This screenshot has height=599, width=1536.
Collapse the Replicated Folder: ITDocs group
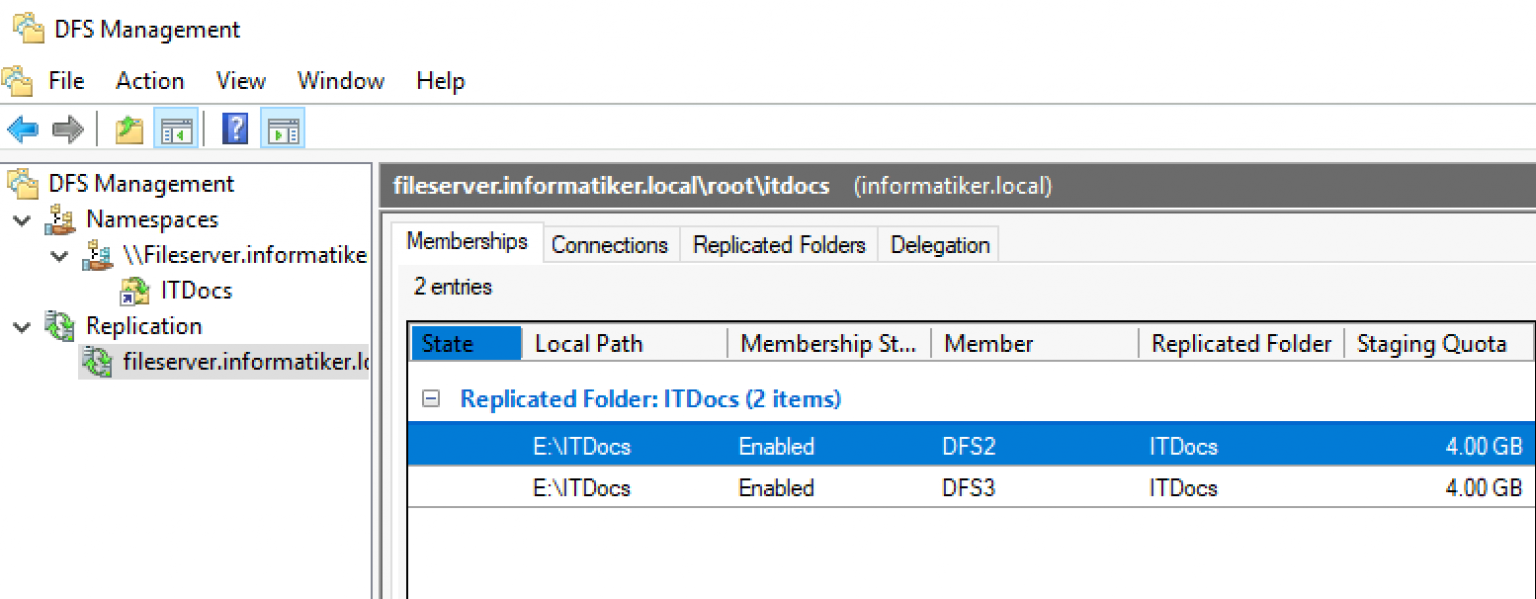[x=431, y=398]
